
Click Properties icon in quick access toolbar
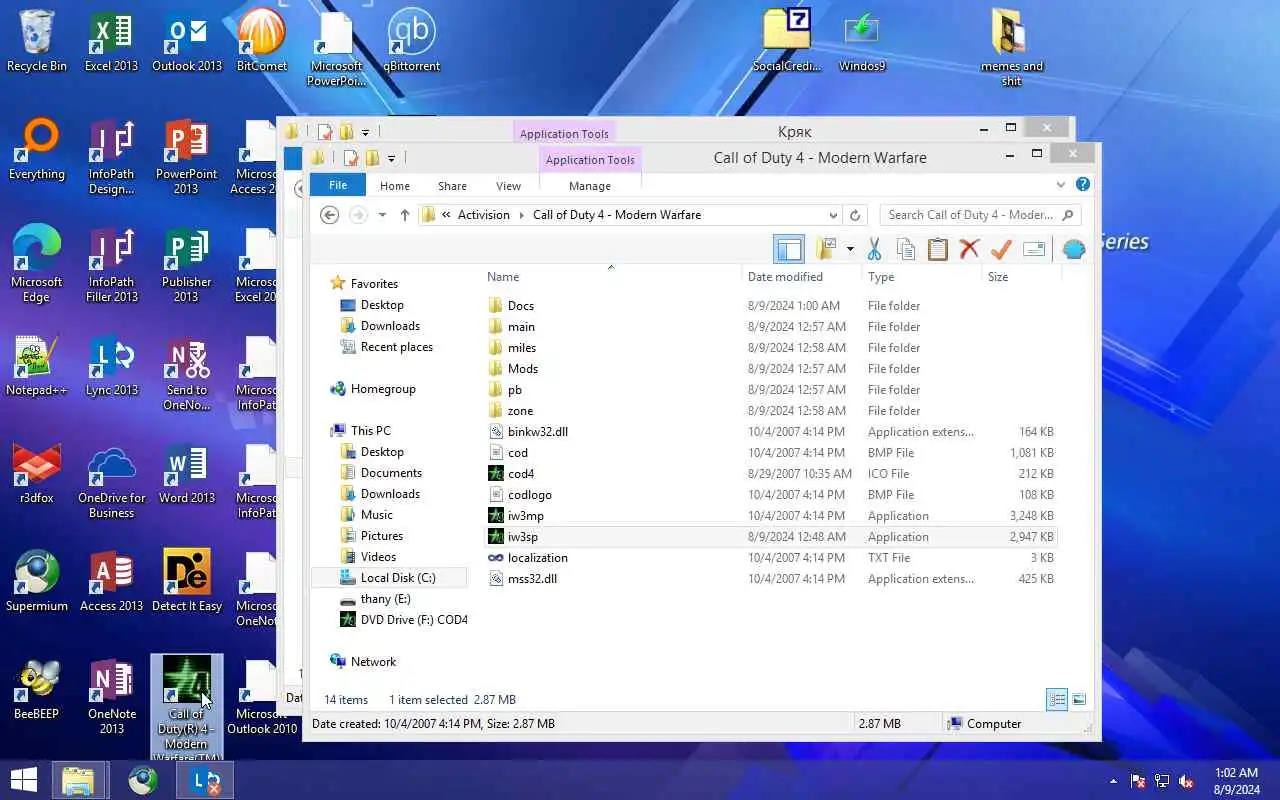pos(351,158)
